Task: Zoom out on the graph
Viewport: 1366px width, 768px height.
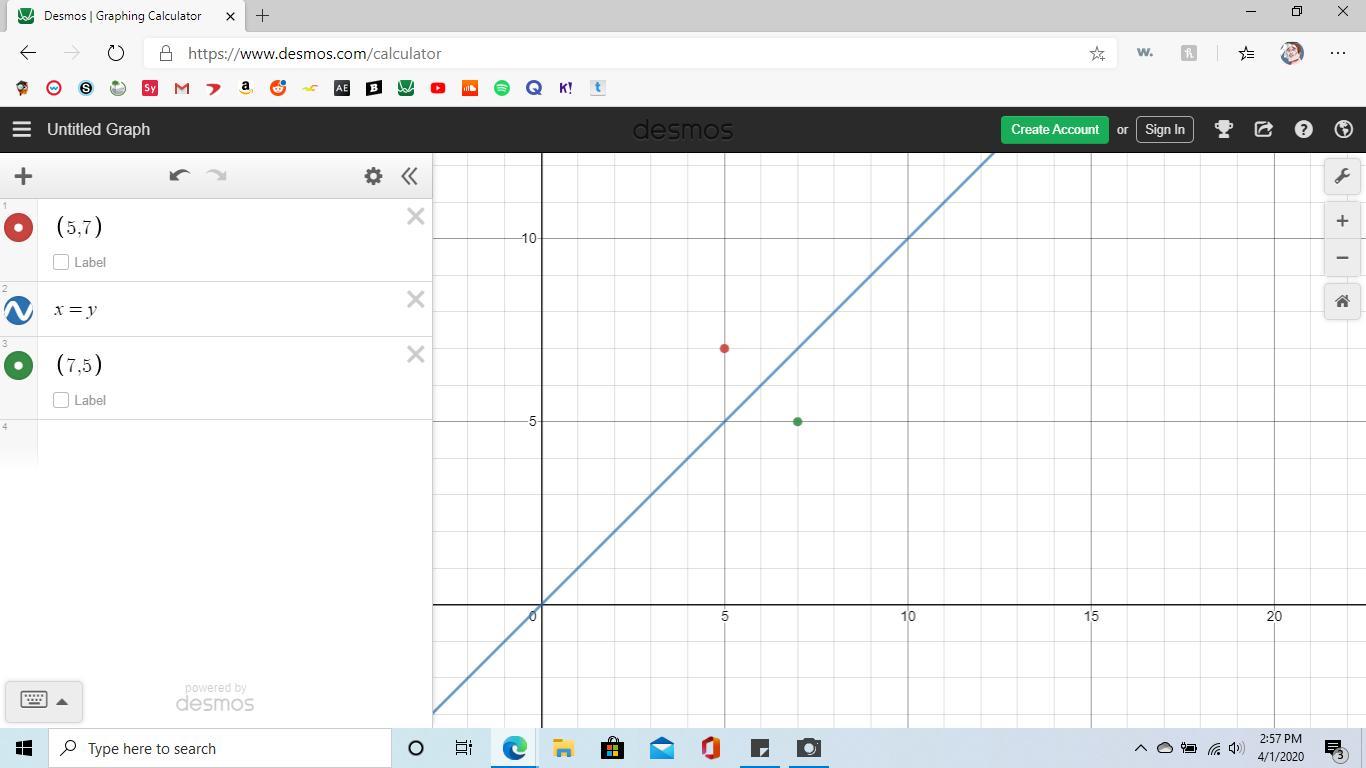Action: [x=1342, y=258]
